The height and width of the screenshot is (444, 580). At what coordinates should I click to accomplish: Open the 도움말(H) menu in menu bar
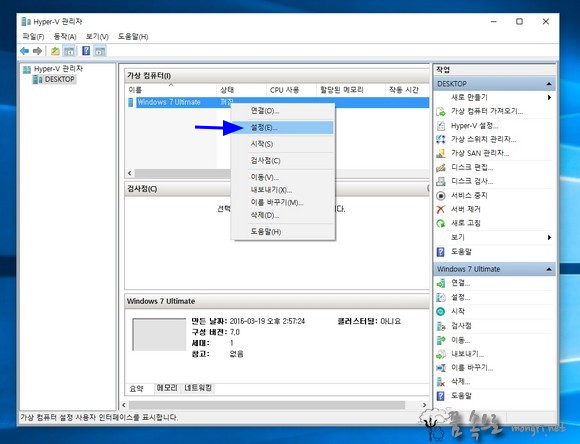click(133, 36)
